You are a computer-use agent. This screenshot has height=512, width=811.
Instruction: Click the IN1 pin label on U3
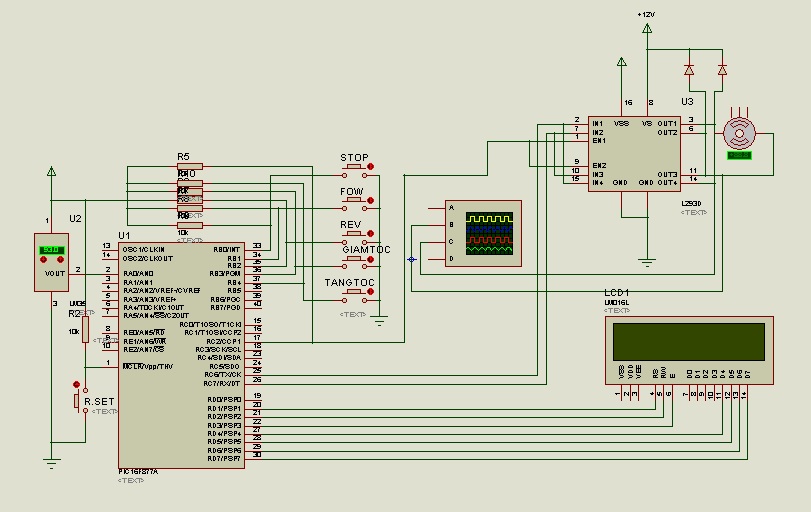597,124
